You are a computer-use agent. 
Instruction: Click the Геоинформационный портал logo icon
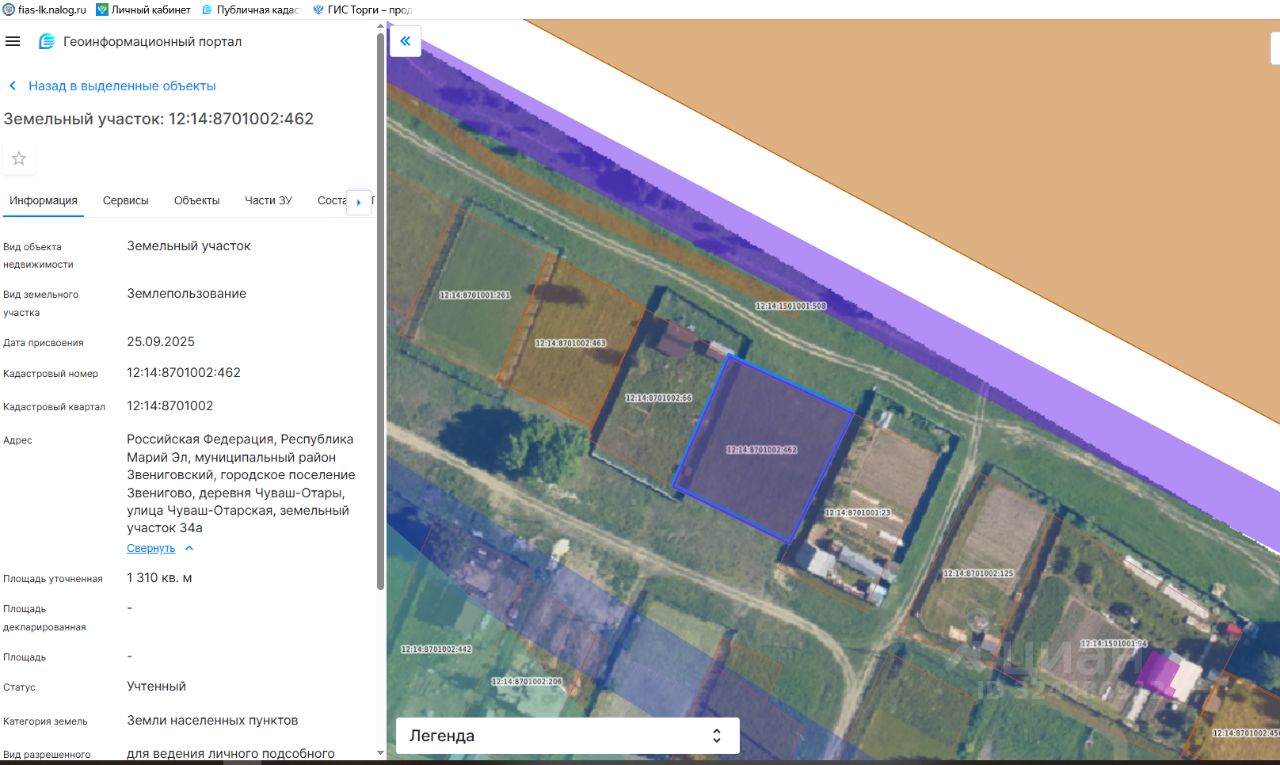click(47, 42)
